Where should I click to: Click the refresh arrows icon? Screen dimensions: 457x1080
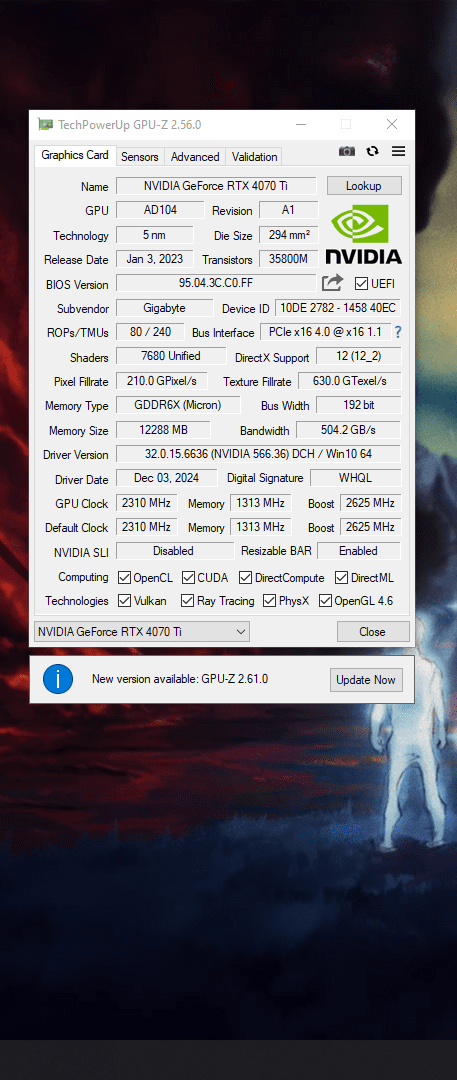[x=373, y=152]
